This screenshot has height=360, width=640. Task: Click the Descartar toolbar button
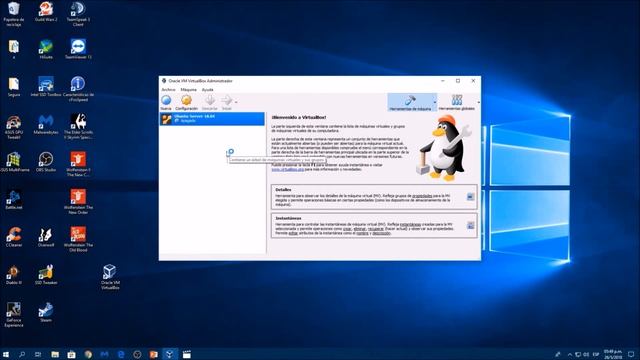pos(210,102)
